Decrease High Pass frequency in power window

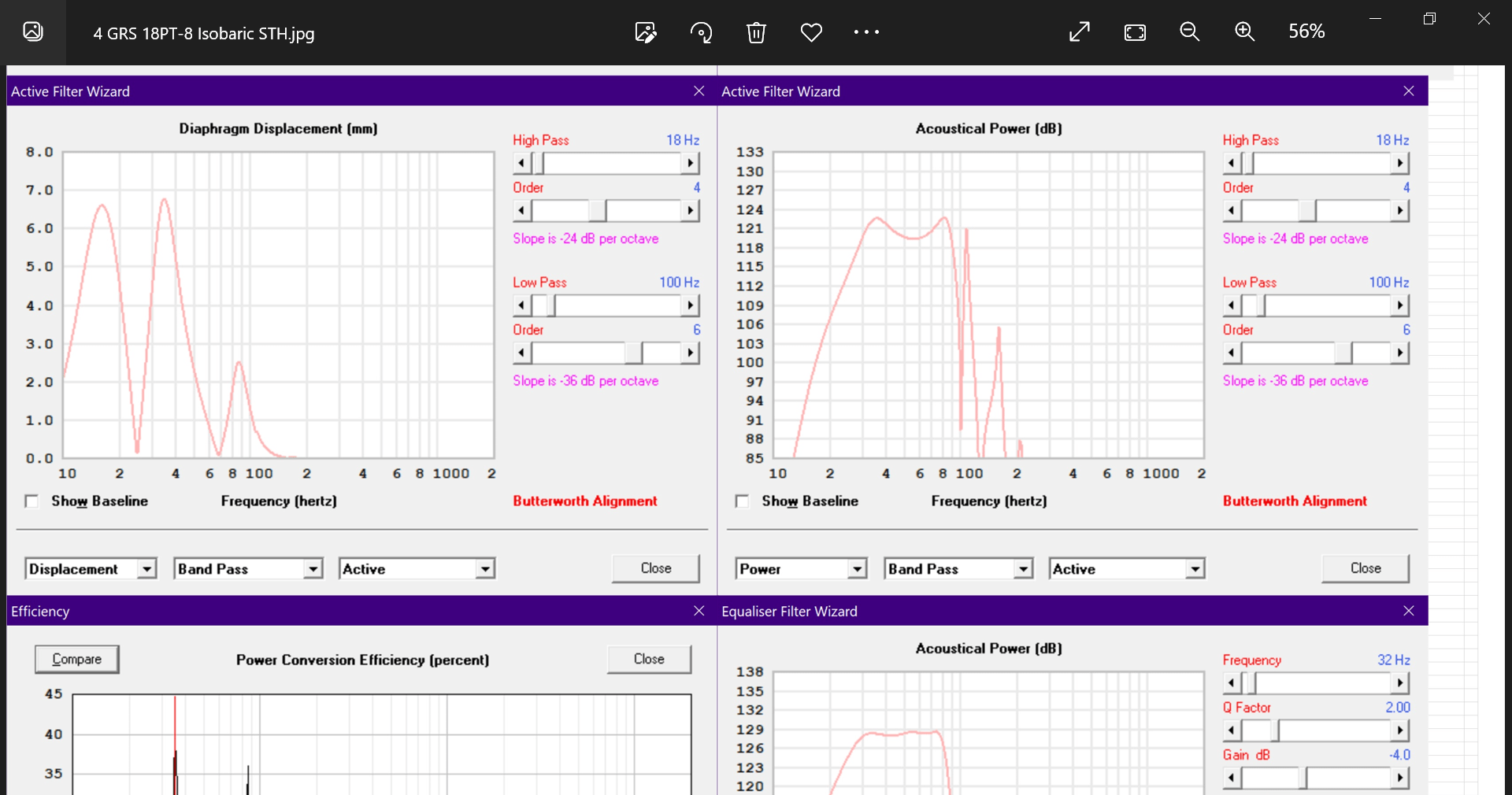click(x=1232, y=163)
